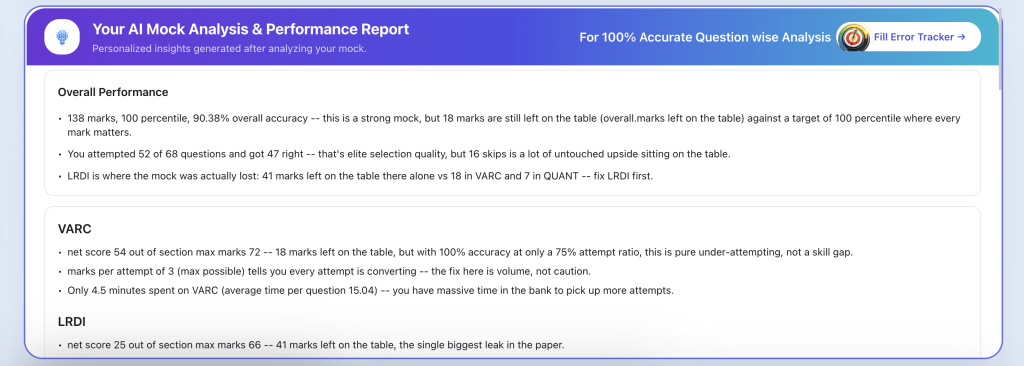This screenshot has height=366, width=1024.
Task: Click the 'Your AI Mock Analysis & Performance Report' title
Action: pyautogui.click(x=251, y=29)
